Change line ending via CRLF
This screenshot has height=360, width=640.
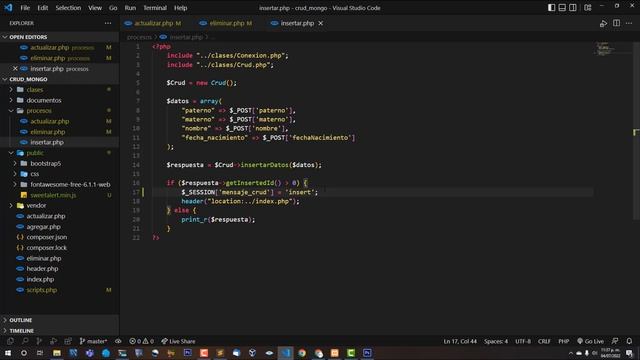point(544,341)
